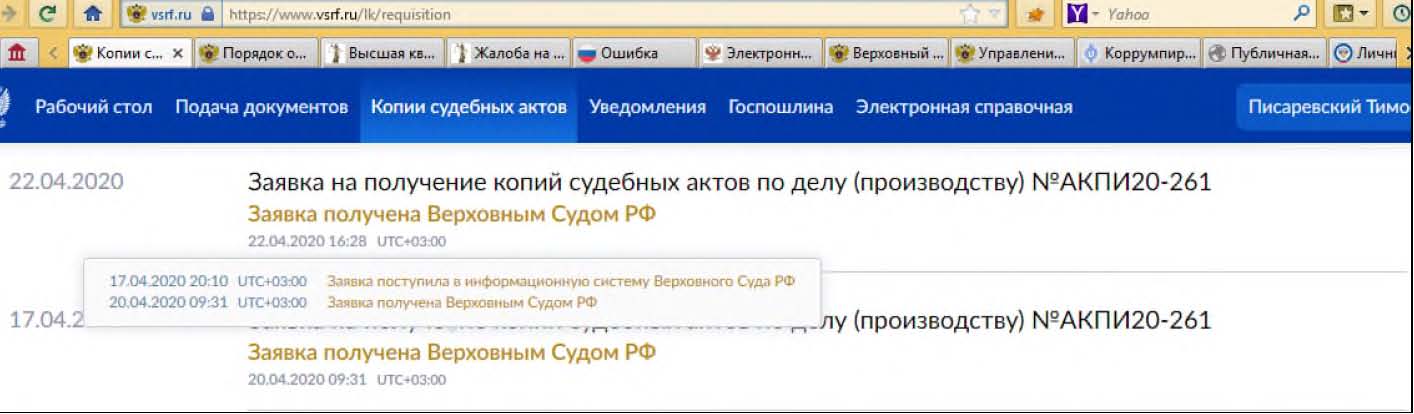
Task: Click the history clock icon
Action: point(1402,14)
